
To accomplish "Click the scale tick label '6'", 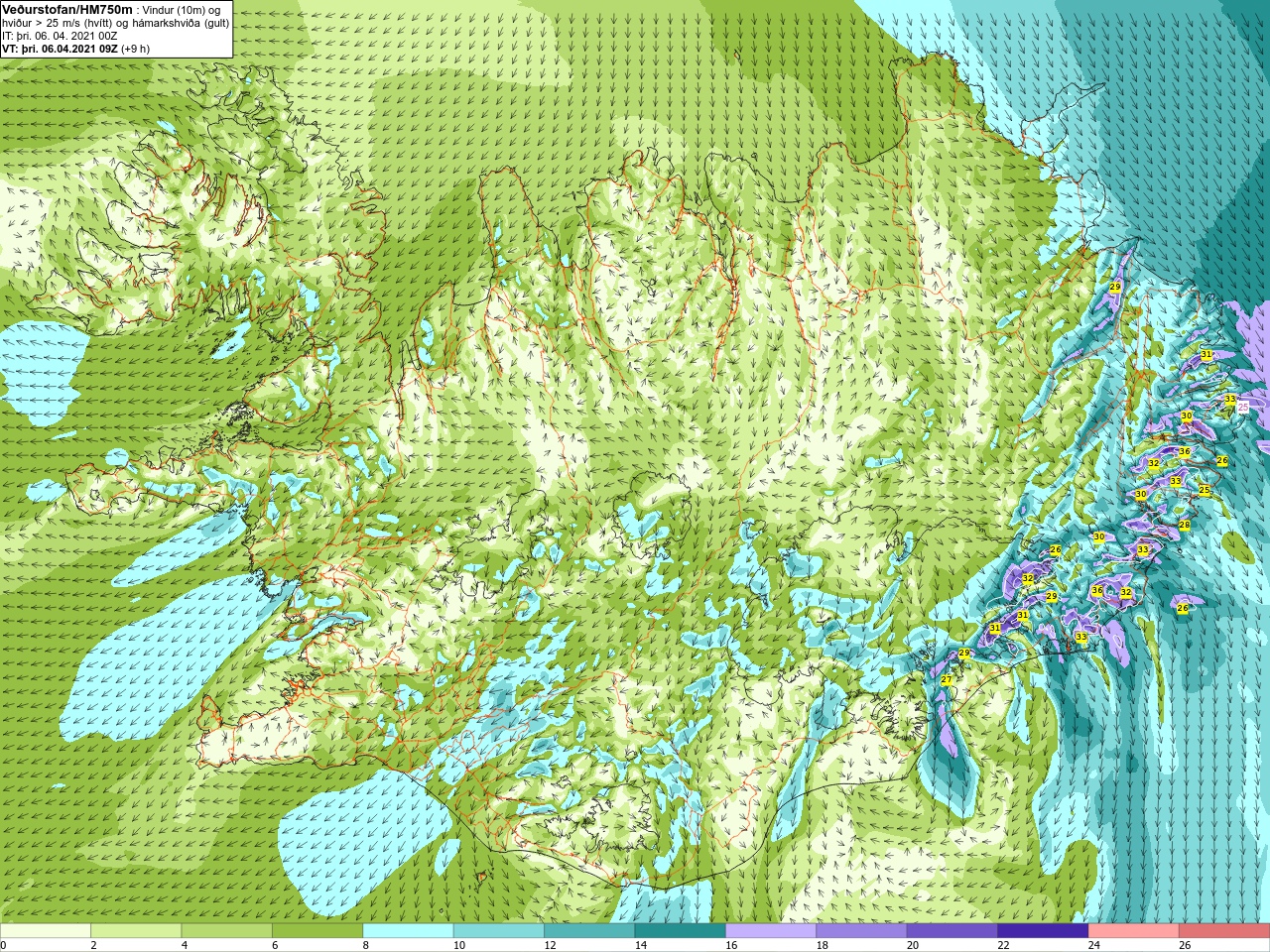I will 275,945.
